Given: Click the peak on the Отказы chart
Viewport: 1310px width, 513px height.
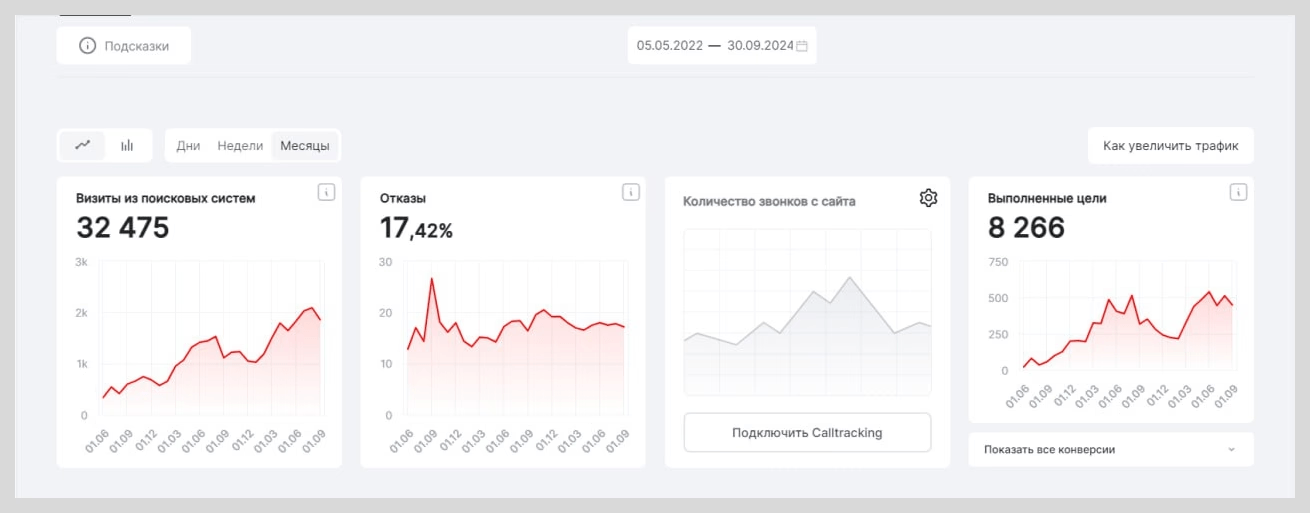Looking at the screenshot, I should pyautogui.click(x=432, y=278).
